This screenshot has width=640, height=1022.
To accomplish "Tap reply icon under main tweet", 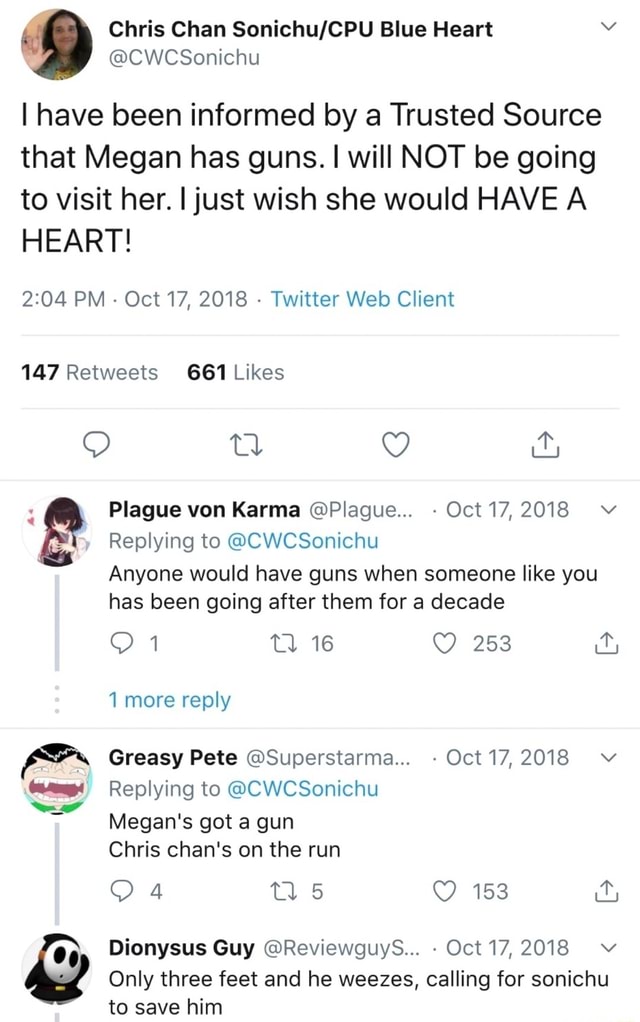I will click(96, 445).
